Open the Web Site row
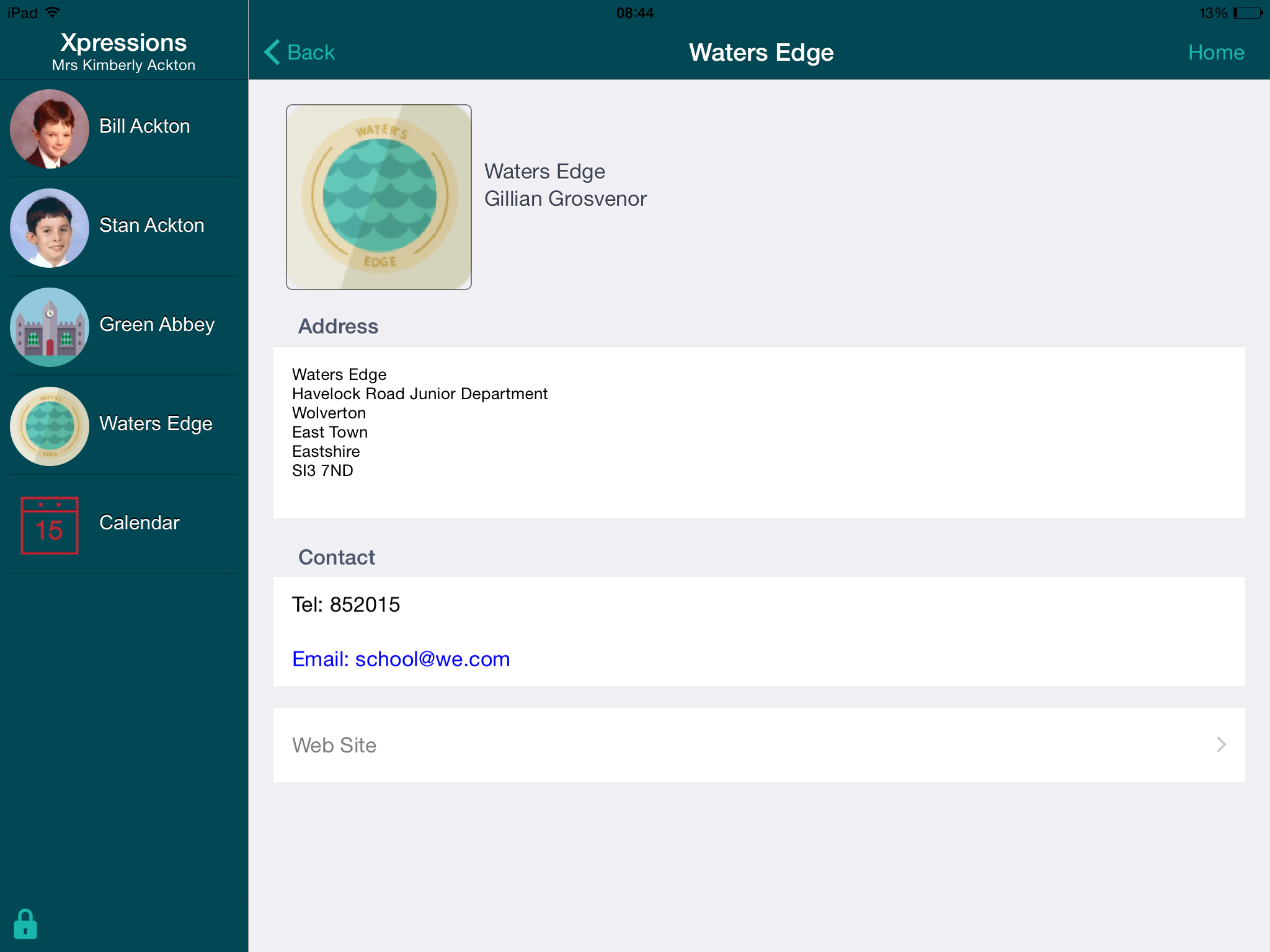 tap(759, 745)
